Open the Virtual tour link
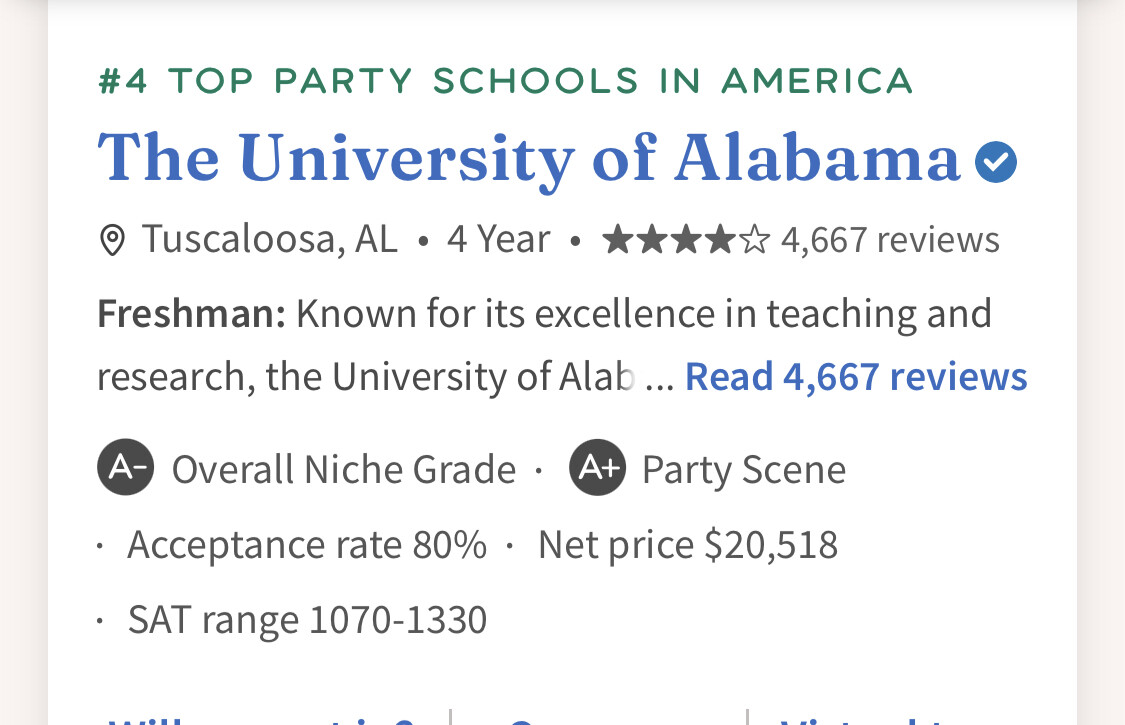The height and width of the screenshot is (725, 1125). (x=861, y=718)
